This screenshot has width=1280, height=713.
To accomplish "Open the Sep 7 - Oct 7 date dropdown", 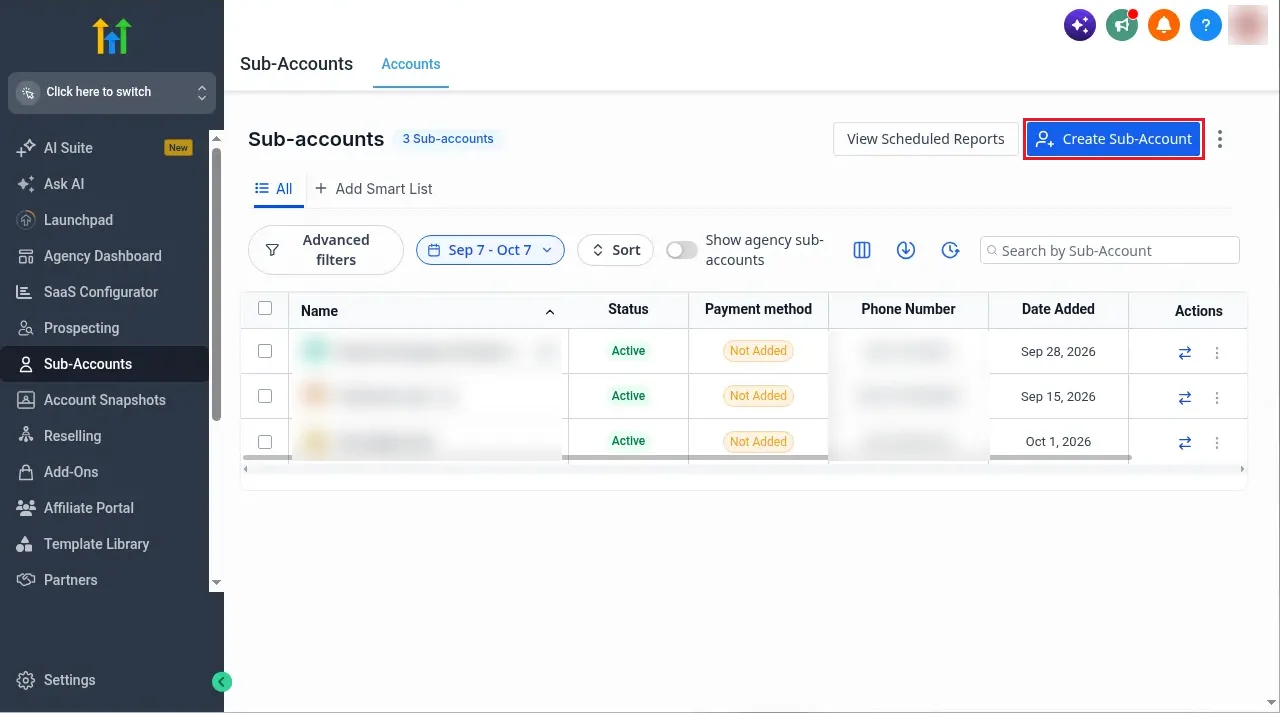I will pos(490,250).
